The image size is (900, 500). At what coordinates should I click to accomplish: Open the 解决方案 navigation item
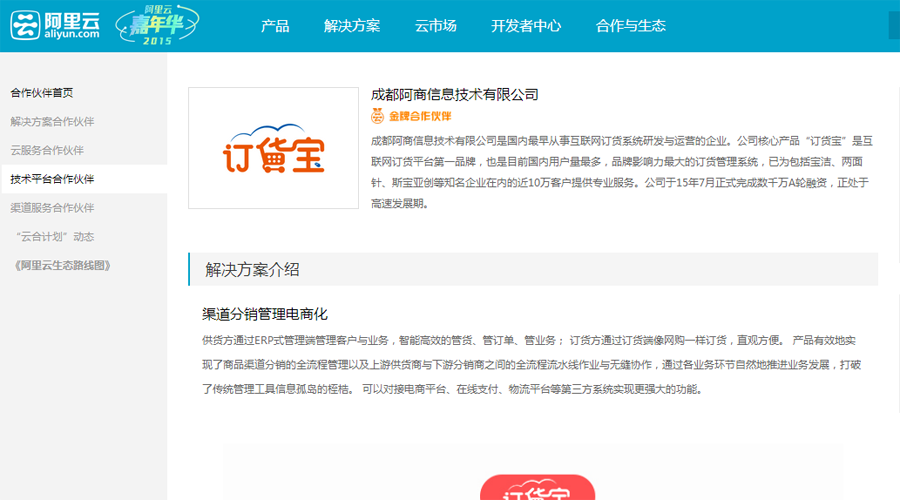(x=352, y=26)
